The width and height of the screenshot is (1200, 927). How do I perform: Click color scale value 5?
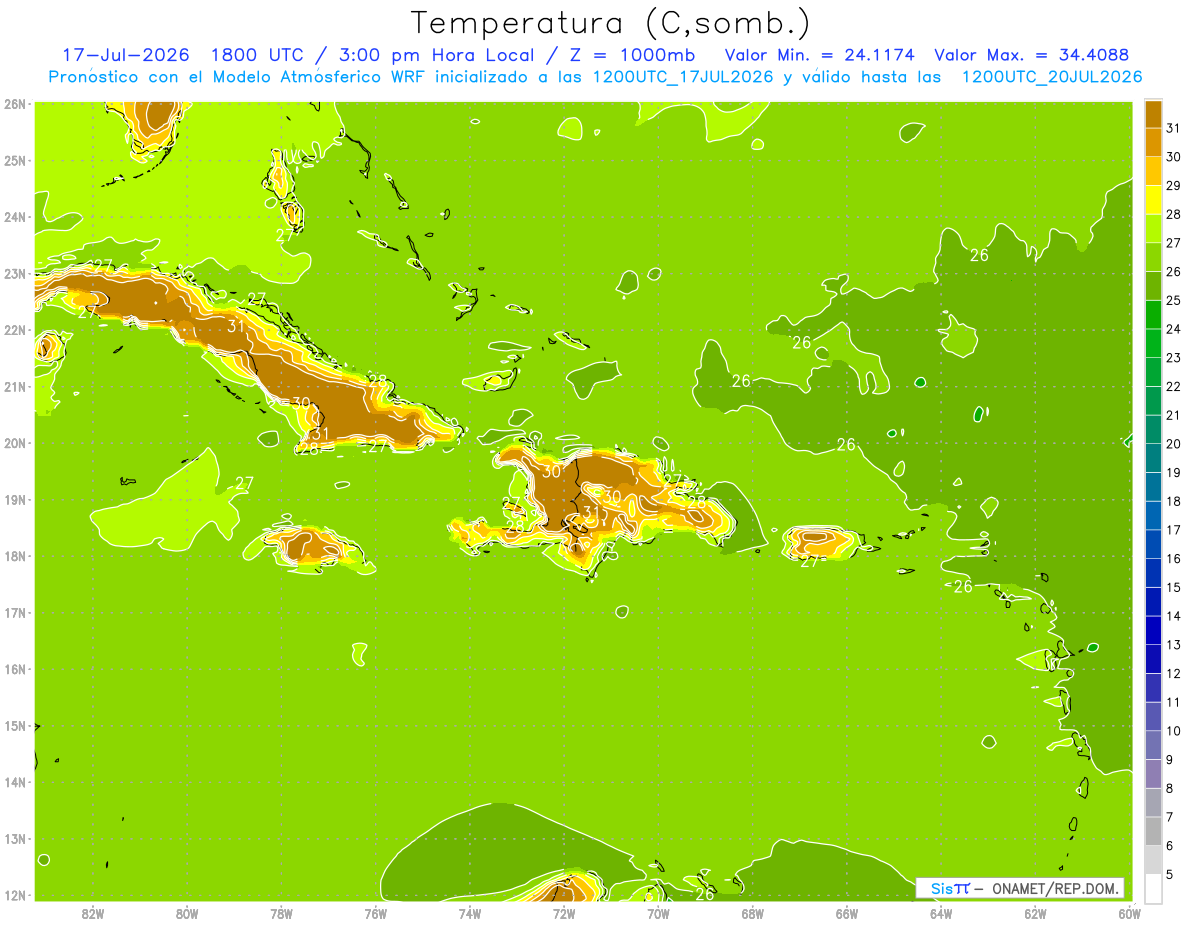1171,874
